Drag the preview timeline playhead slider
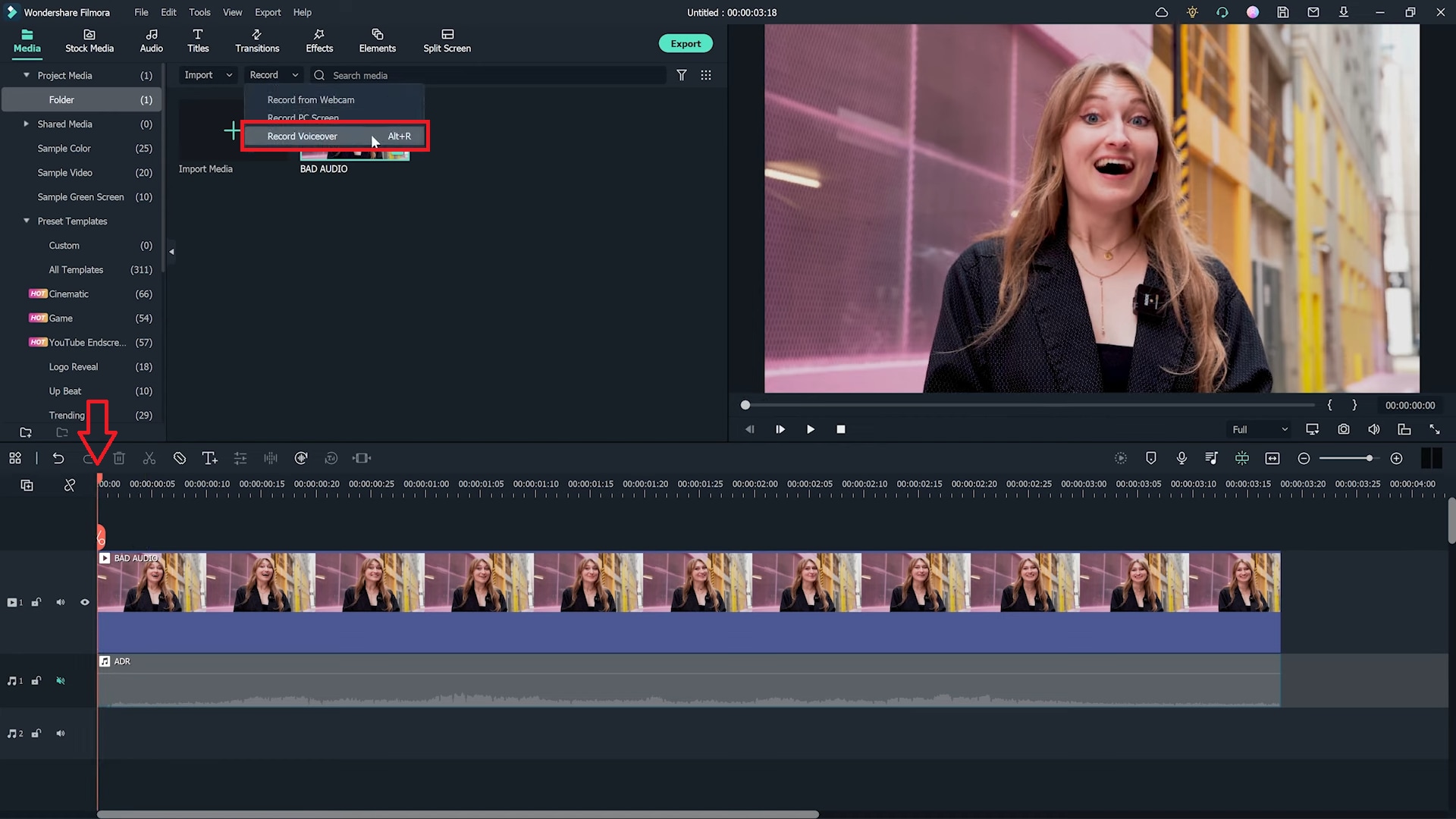The height and width of the screenshot is (819, 1456). click(x=747, y=404)
